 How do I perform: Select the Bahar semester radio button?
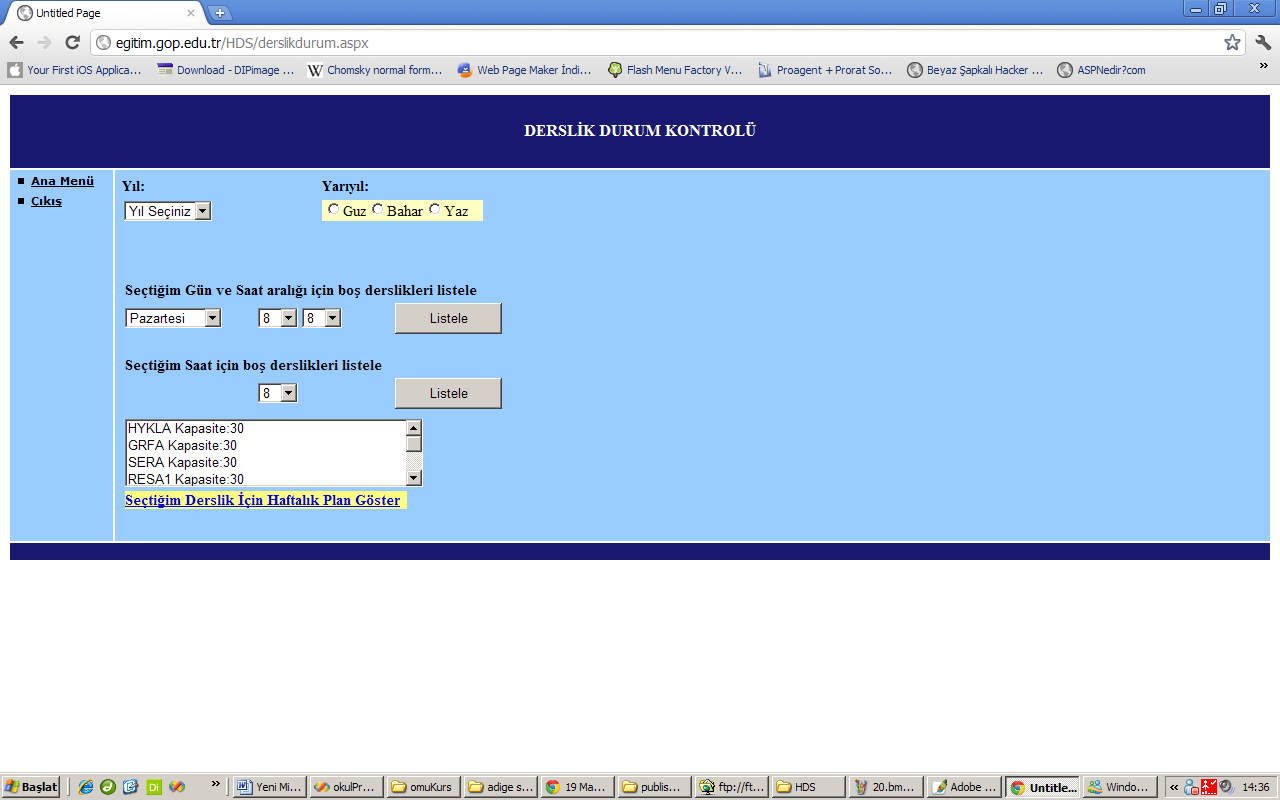coord(377,209)
